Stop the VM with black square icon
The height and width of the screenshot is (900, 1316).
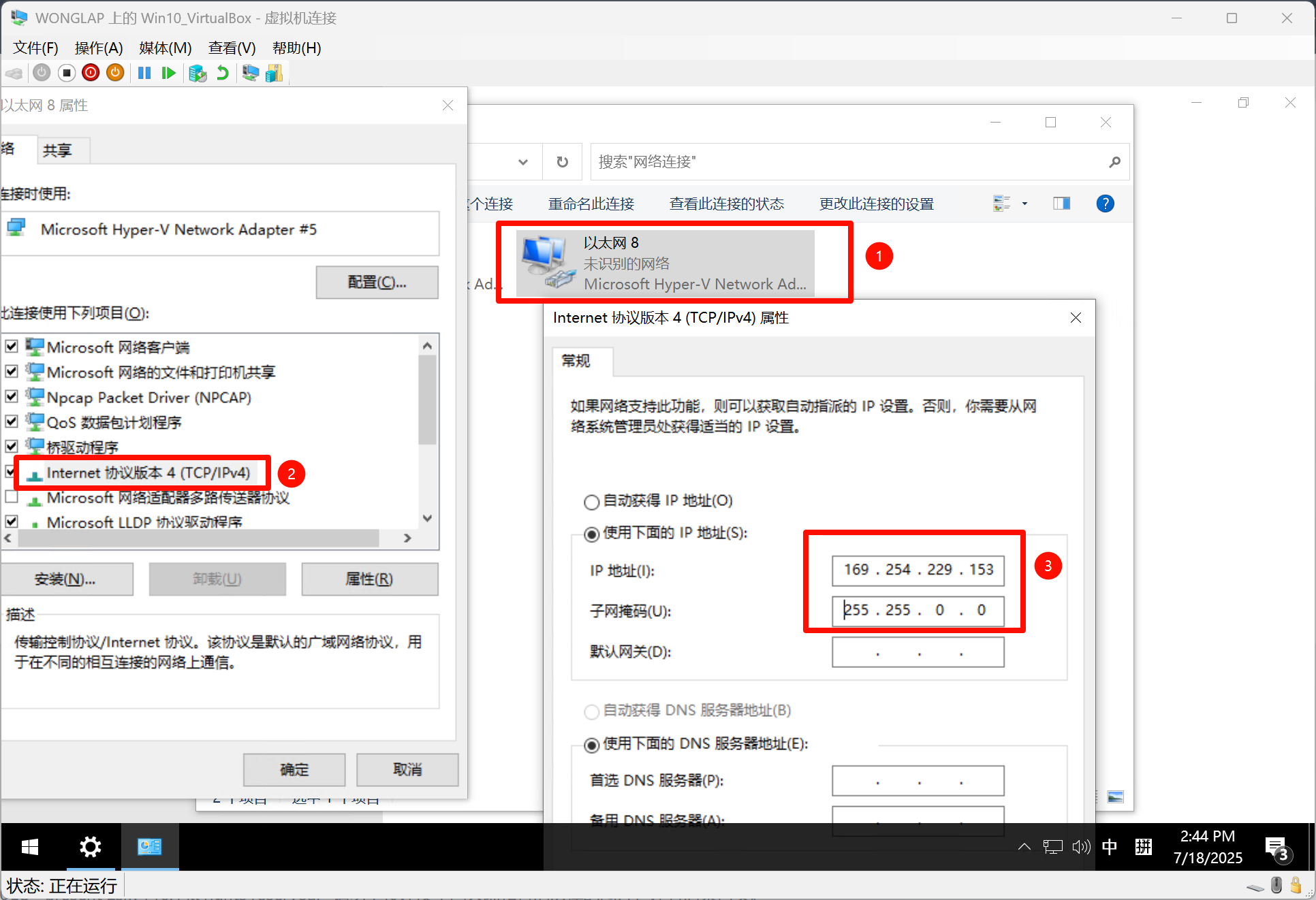[66, 73]
